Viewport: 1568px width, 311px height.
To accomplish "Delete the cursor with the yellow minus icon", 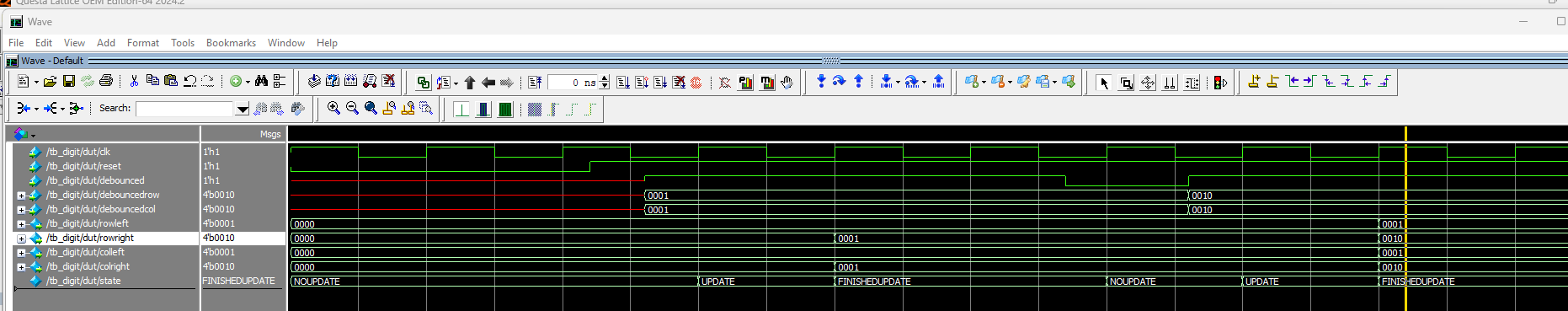I will pyautogui.click(x=1272, y=82).
